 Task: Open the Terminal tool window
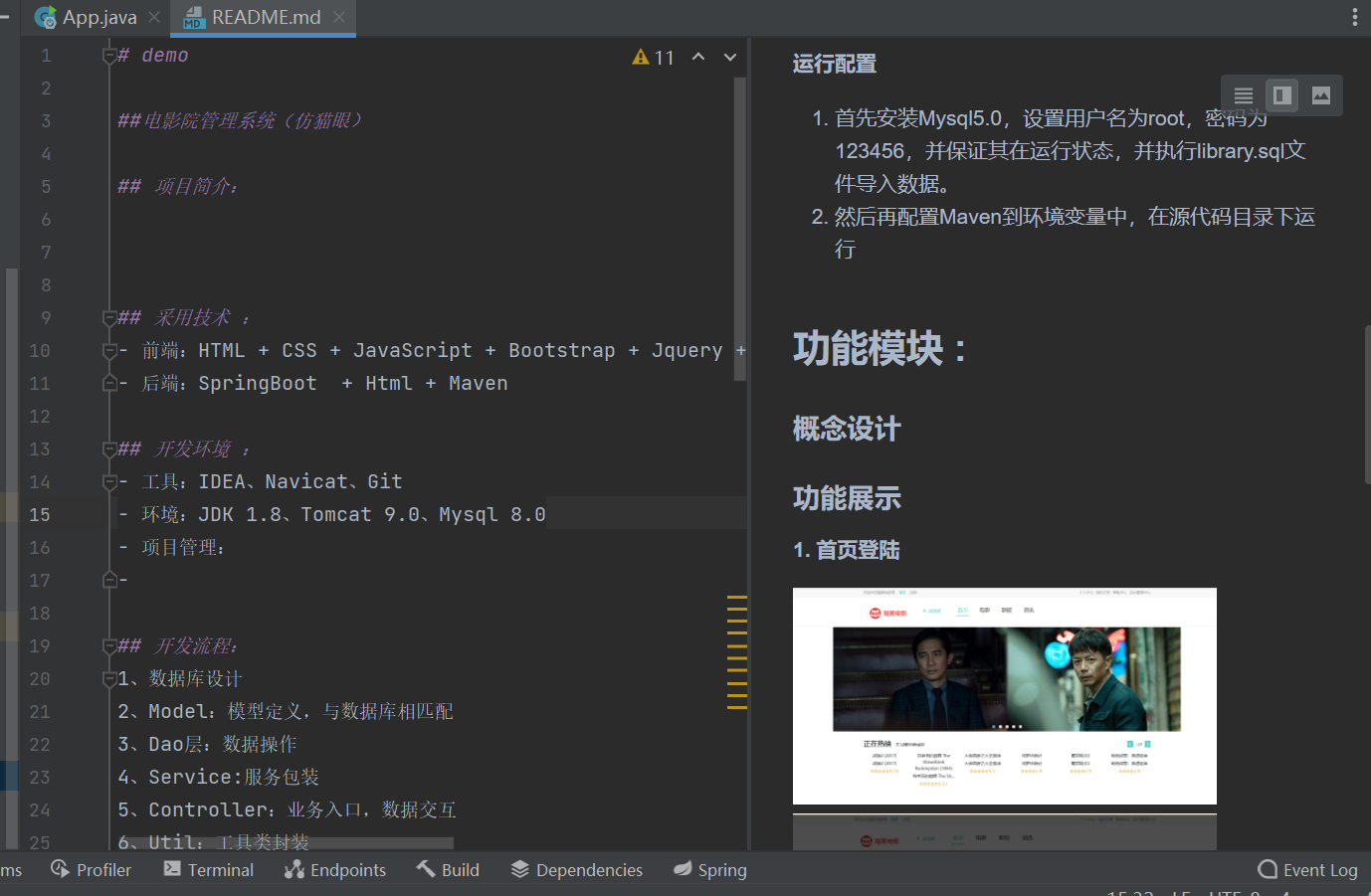[209, 870]
